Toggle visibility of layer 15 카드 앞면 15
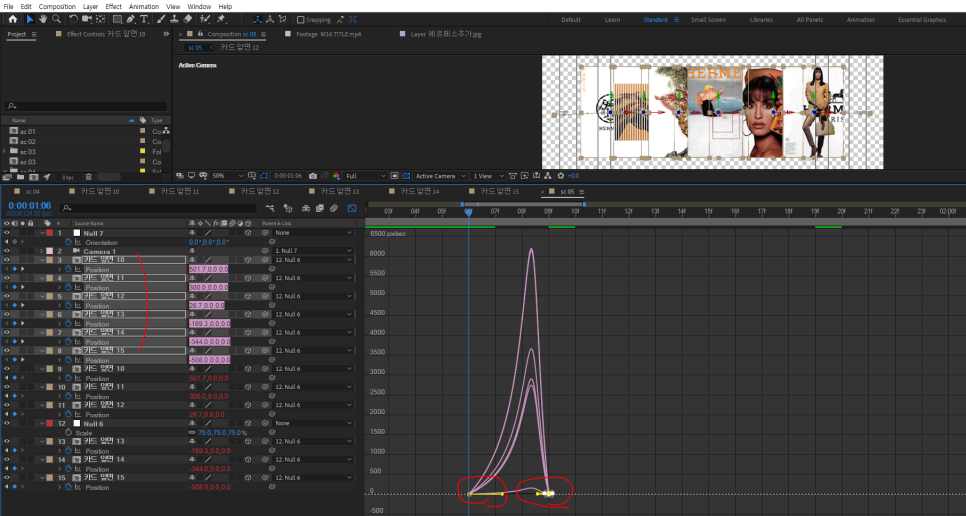 coord(7,477)
